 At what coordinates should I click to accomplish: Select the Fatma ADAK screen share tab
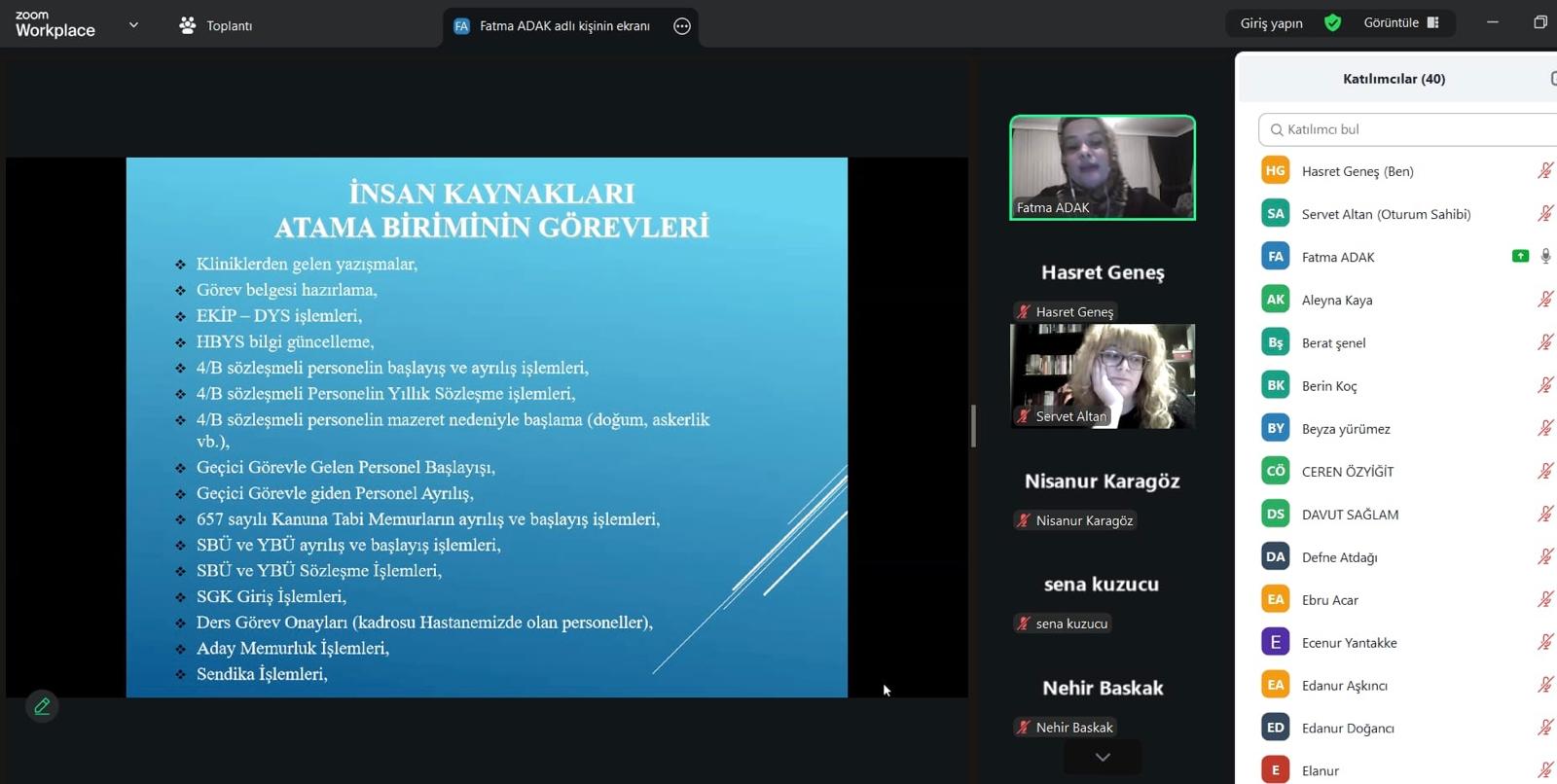[564, 26]
